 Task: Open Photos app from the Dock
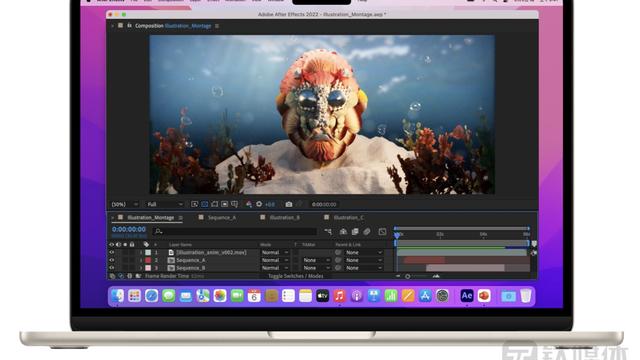(220, 296)
